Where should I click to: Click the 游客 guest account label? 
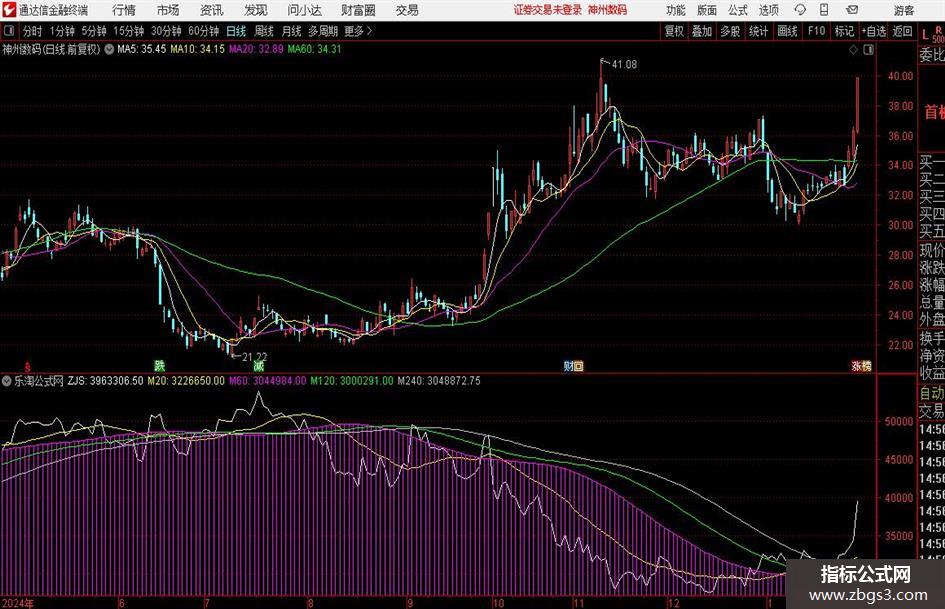tap(903, 10)
